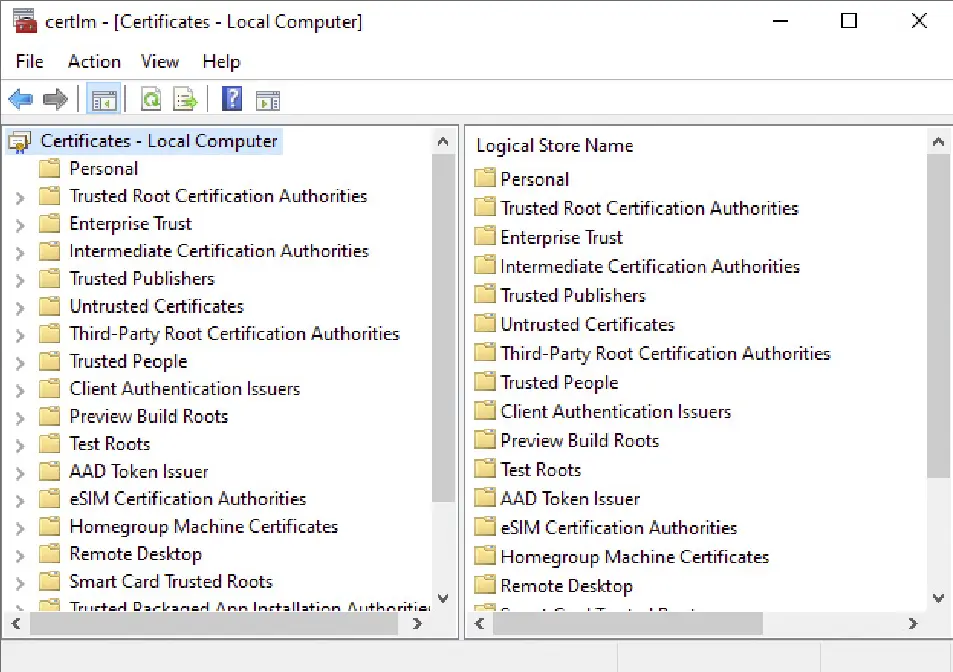The height and width of the screenshot is (672, 953).
Task: Expand Intermediate Certification Authorities tree node
Action: (20, 252)
